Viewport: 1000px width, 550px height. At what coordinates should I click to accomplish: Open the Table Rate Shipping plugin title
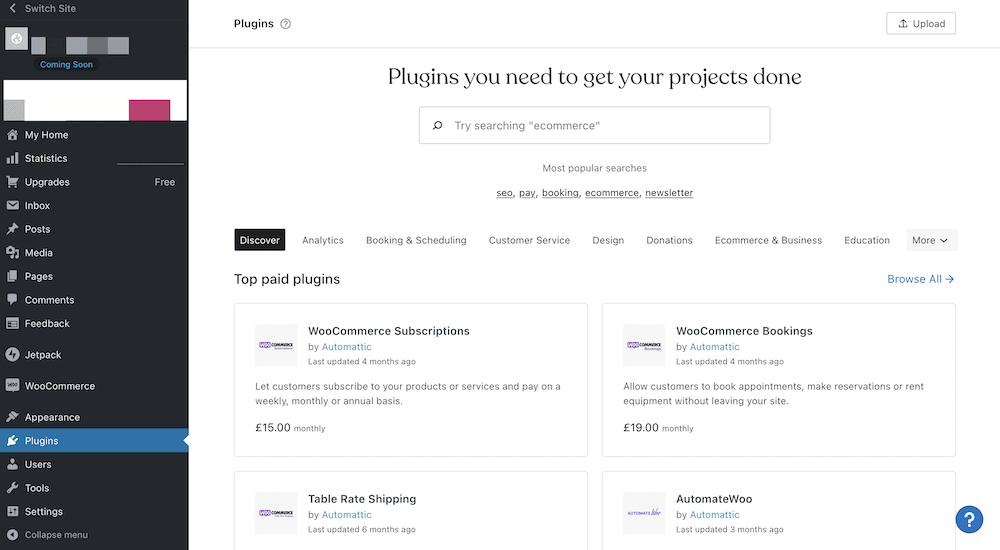pyautogui.click(x=362, y=499)
